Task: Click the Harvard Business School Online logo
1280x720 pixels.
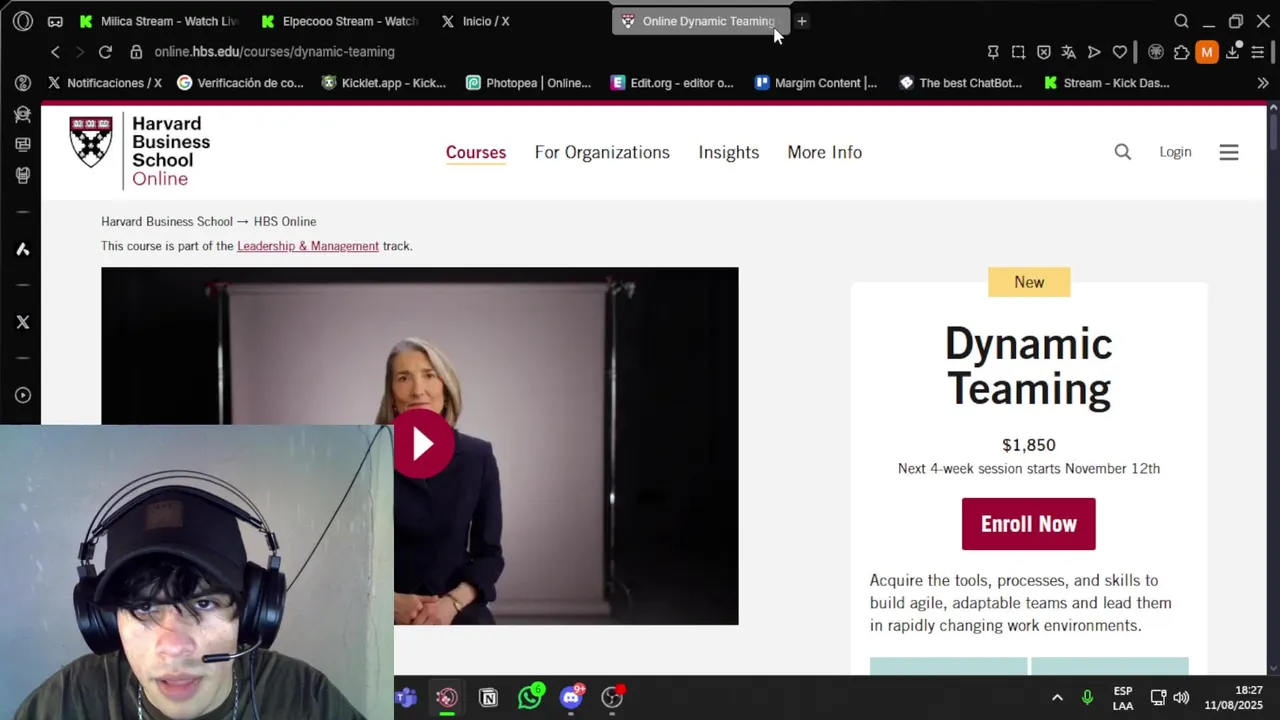Action: [140, 151]
